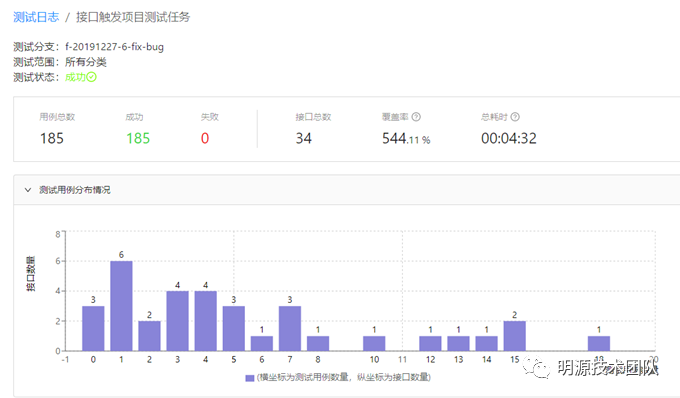680x398 pixels.
Task: Click the chart legend text label
Action: click(x=343, y=378)
